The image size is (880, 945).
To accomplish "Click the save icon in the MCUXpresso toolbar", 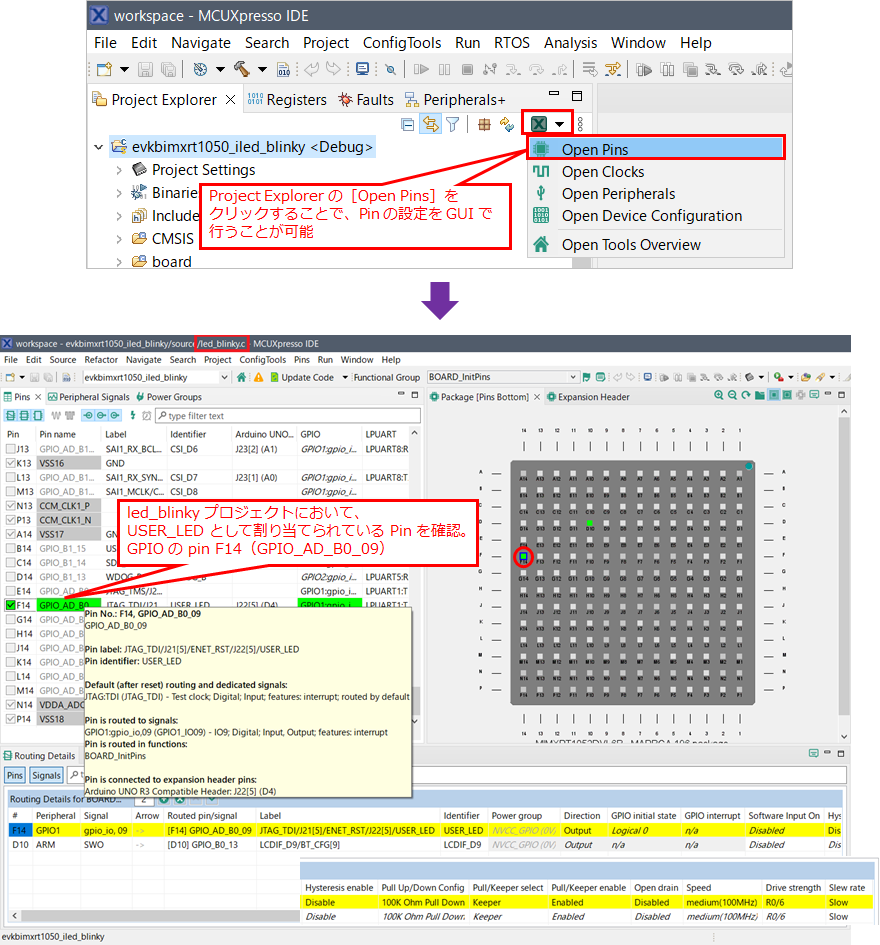I will click(146, 68).
